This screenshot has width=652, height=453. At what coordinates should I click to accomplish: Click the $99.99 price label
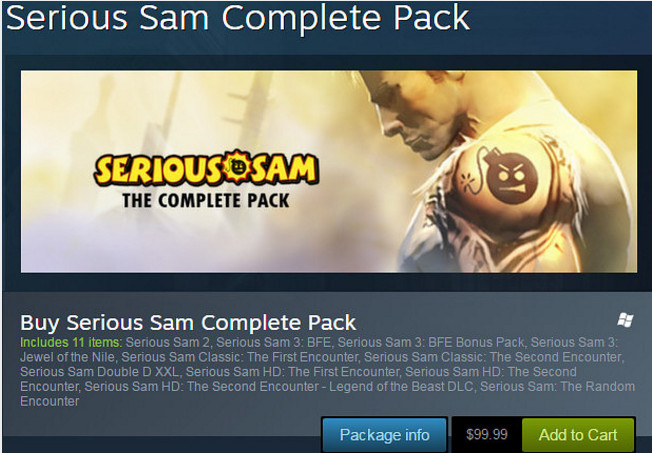pos(487,435)
